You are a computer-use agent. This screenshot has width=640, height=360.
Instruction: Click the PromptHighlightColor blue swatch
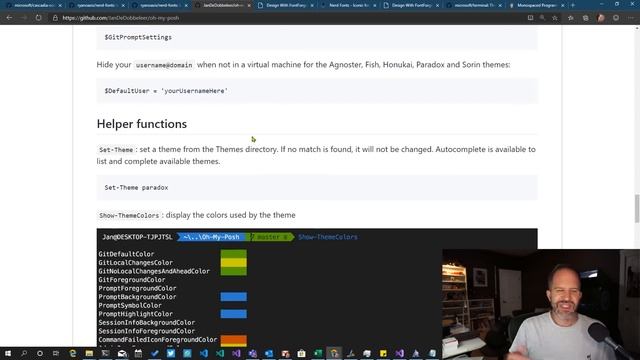pyautogui.click(x=233, y=314)
